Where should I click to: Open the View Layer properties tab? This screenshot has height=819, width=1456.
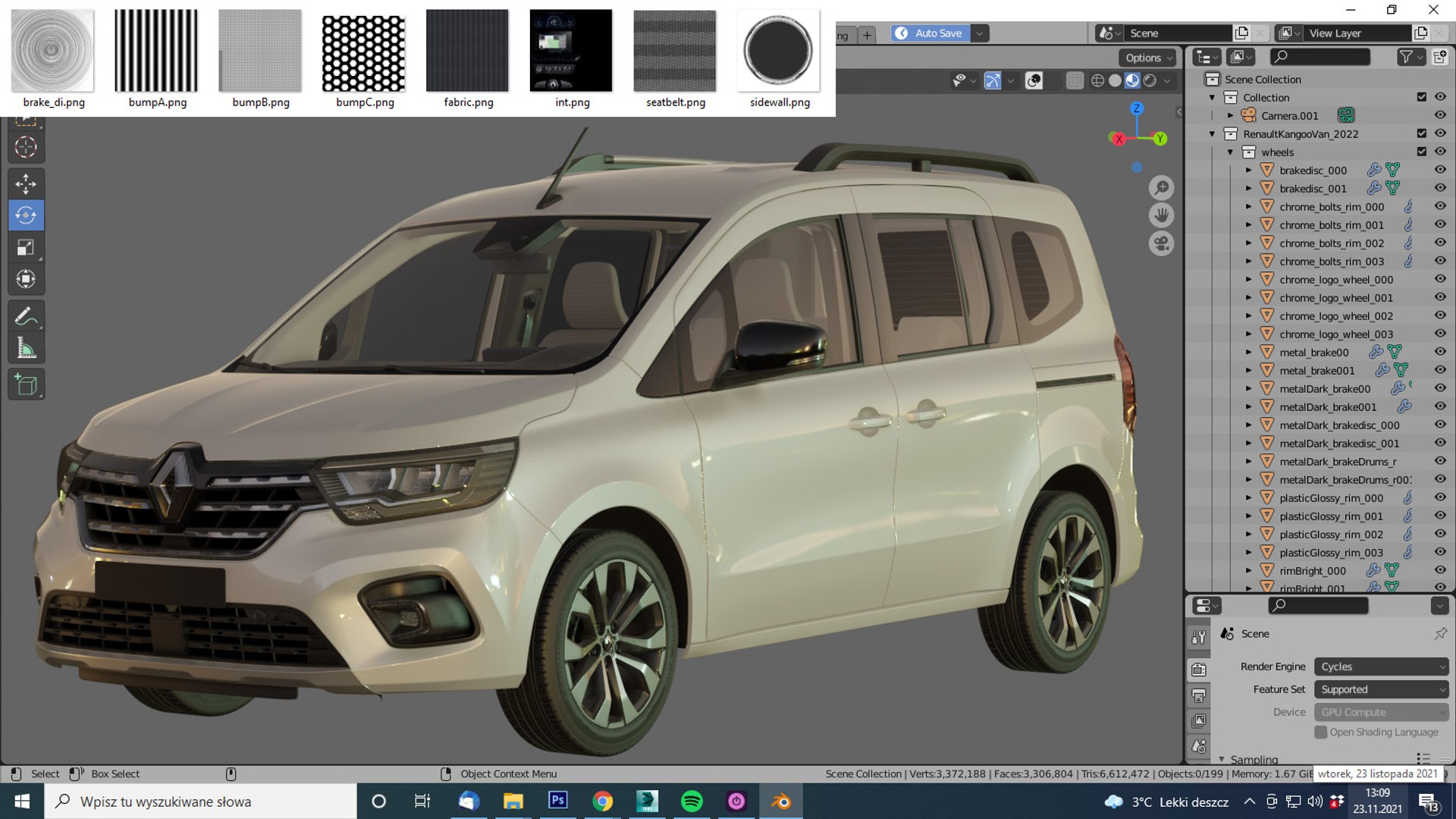pyautogui.click(x=1199, y=721)
